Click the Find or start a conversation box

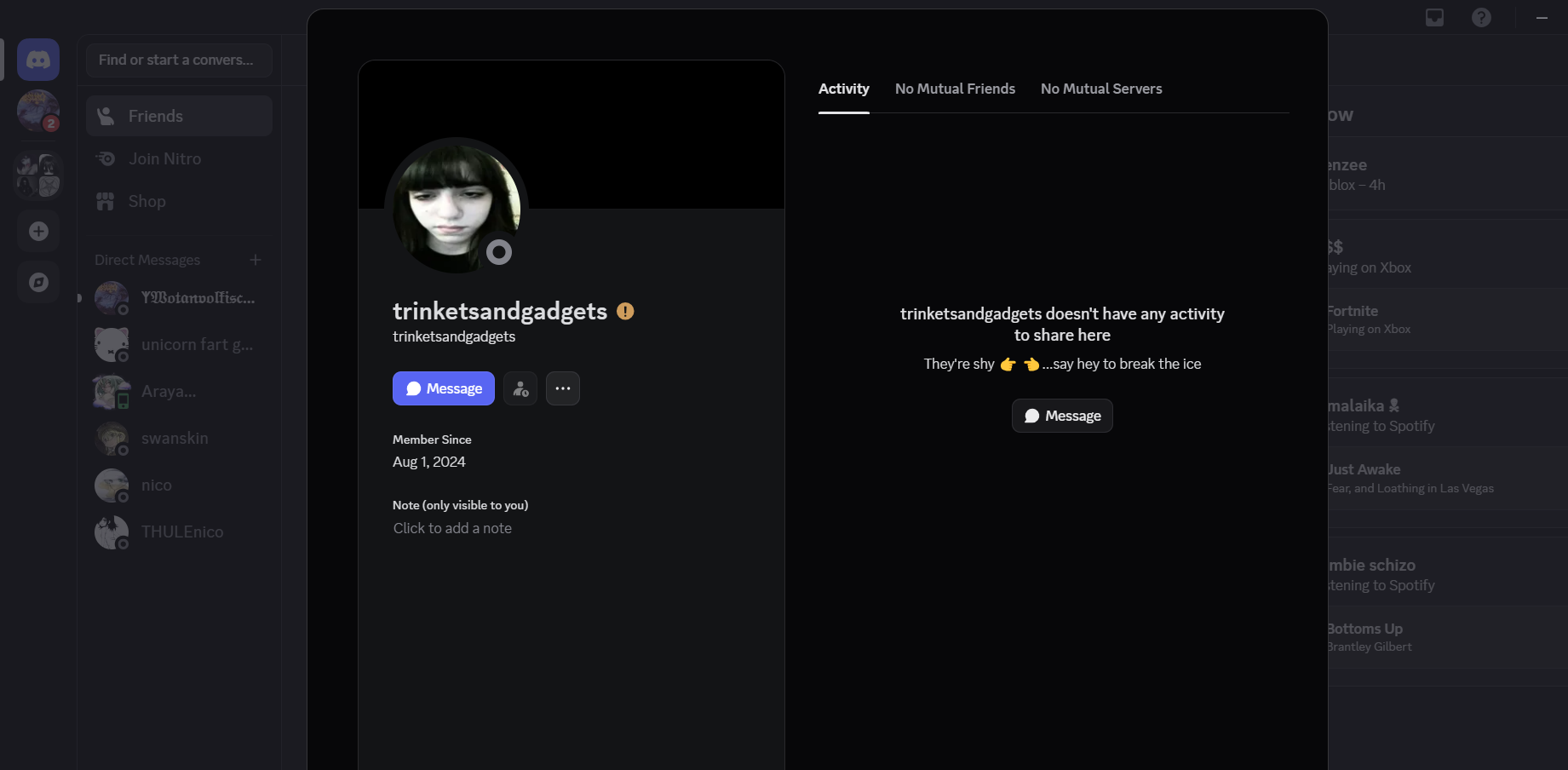pos(179,60)
